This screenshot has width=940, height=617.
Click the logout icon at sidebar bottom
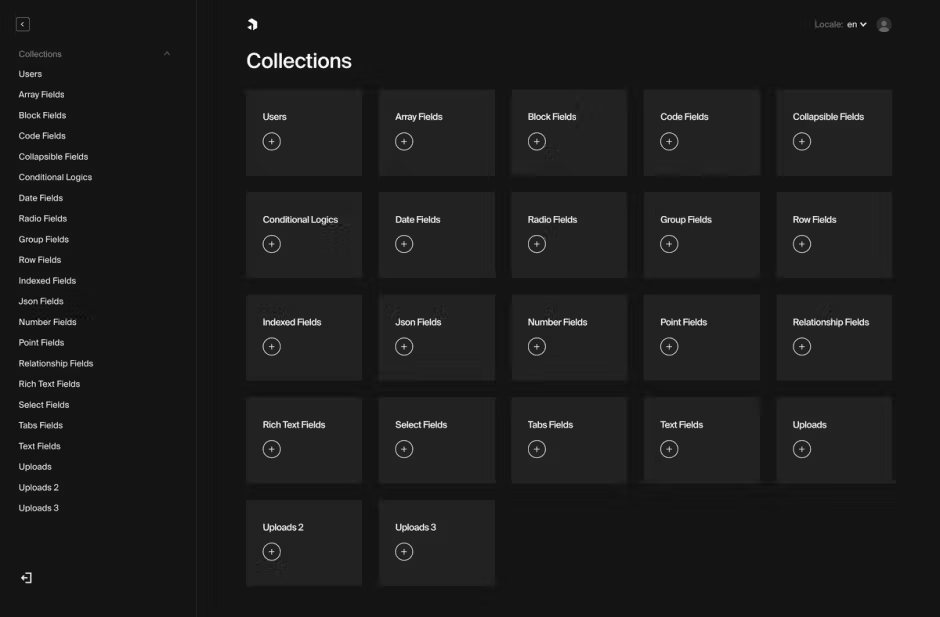25,578
